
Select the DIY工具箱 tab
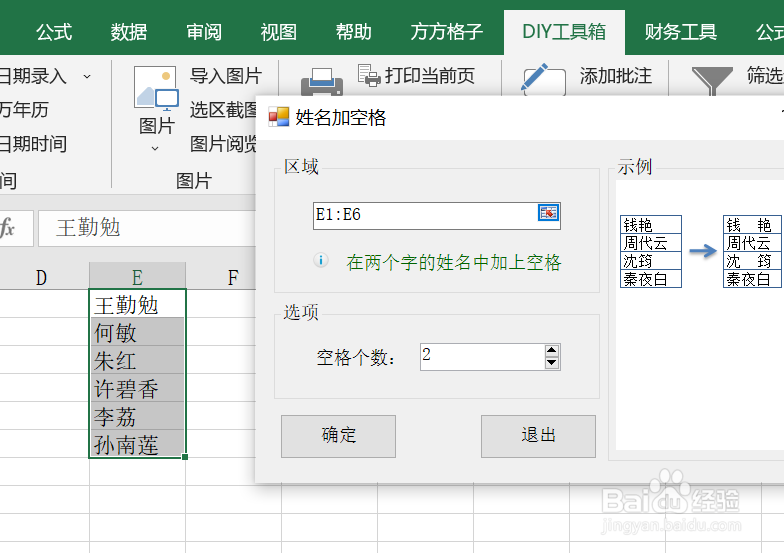(x=564, y=32)
